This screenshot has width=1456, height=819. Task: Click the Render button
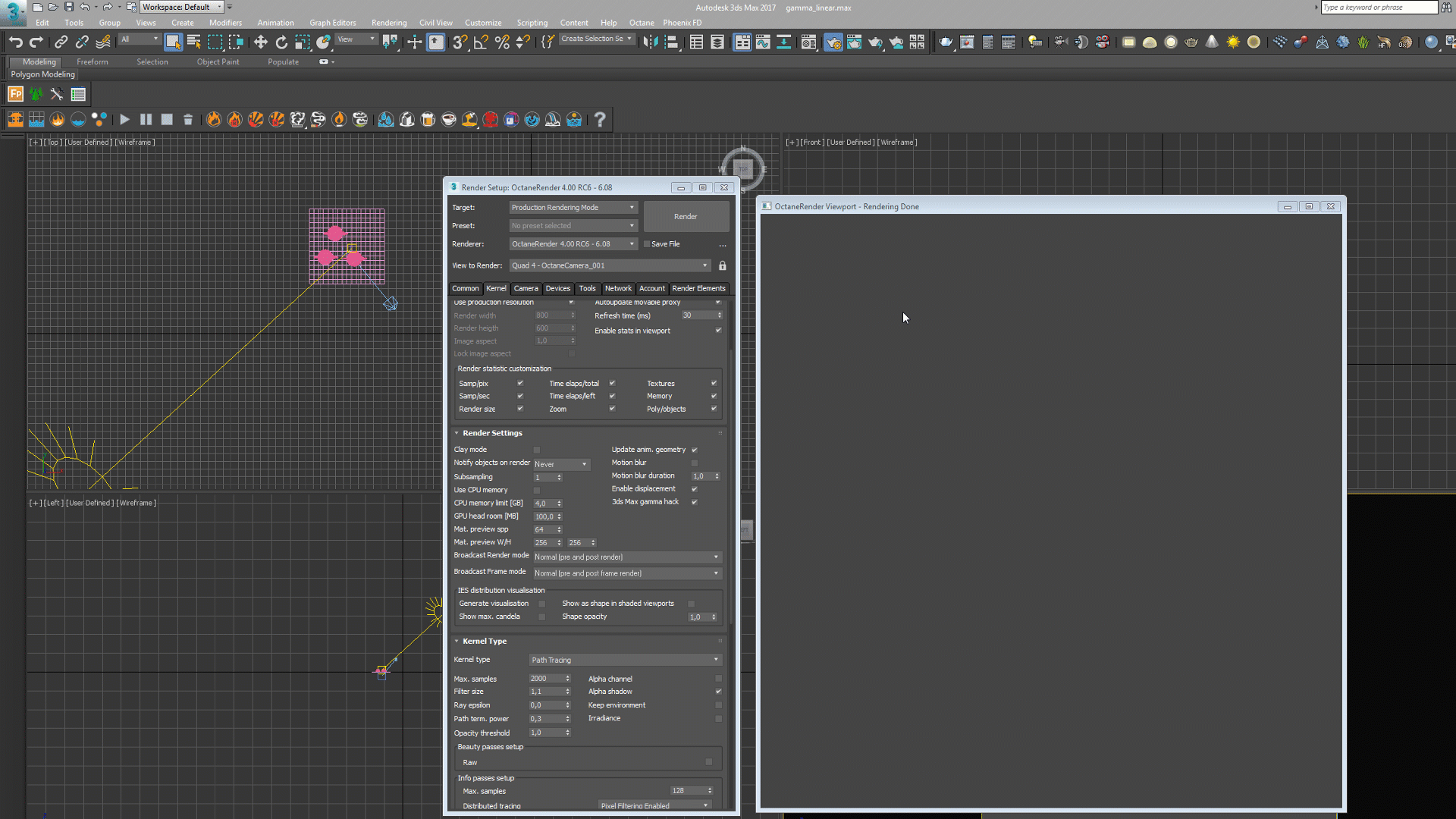(686, 217)
